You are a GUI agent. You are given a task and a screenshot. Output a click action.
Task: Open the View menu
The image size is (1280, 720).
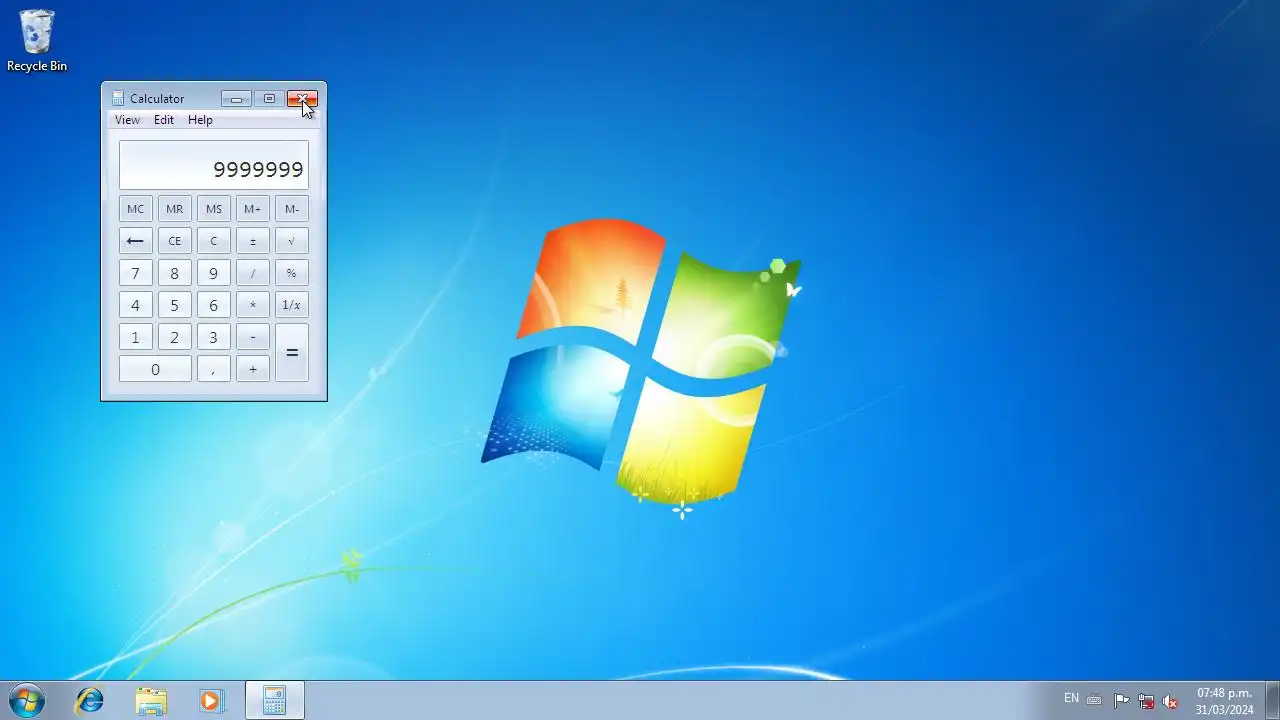[x=127, y=120]
